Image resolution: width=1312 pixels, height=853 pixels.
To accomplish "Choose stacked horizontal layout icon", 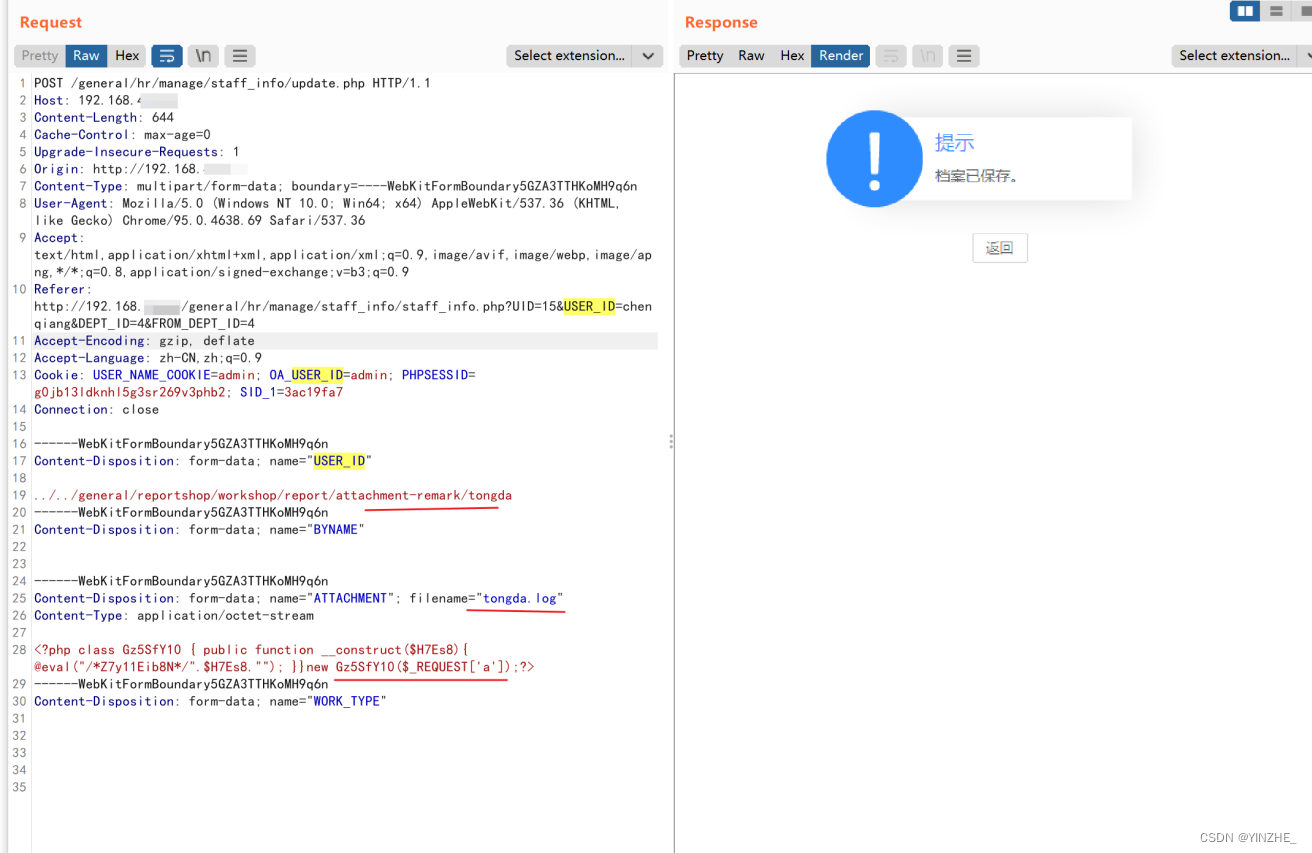I will click(1276, 11).
